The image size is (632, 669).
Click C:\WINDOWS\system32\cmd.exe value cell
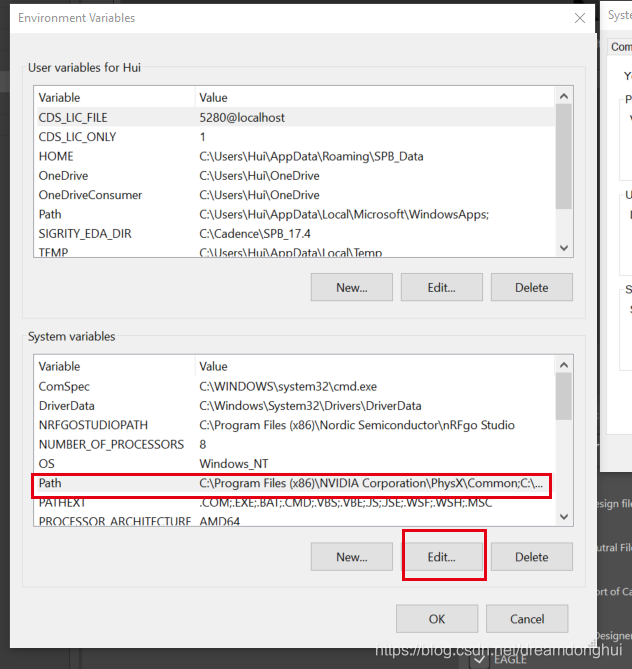[x=288, y=386]
